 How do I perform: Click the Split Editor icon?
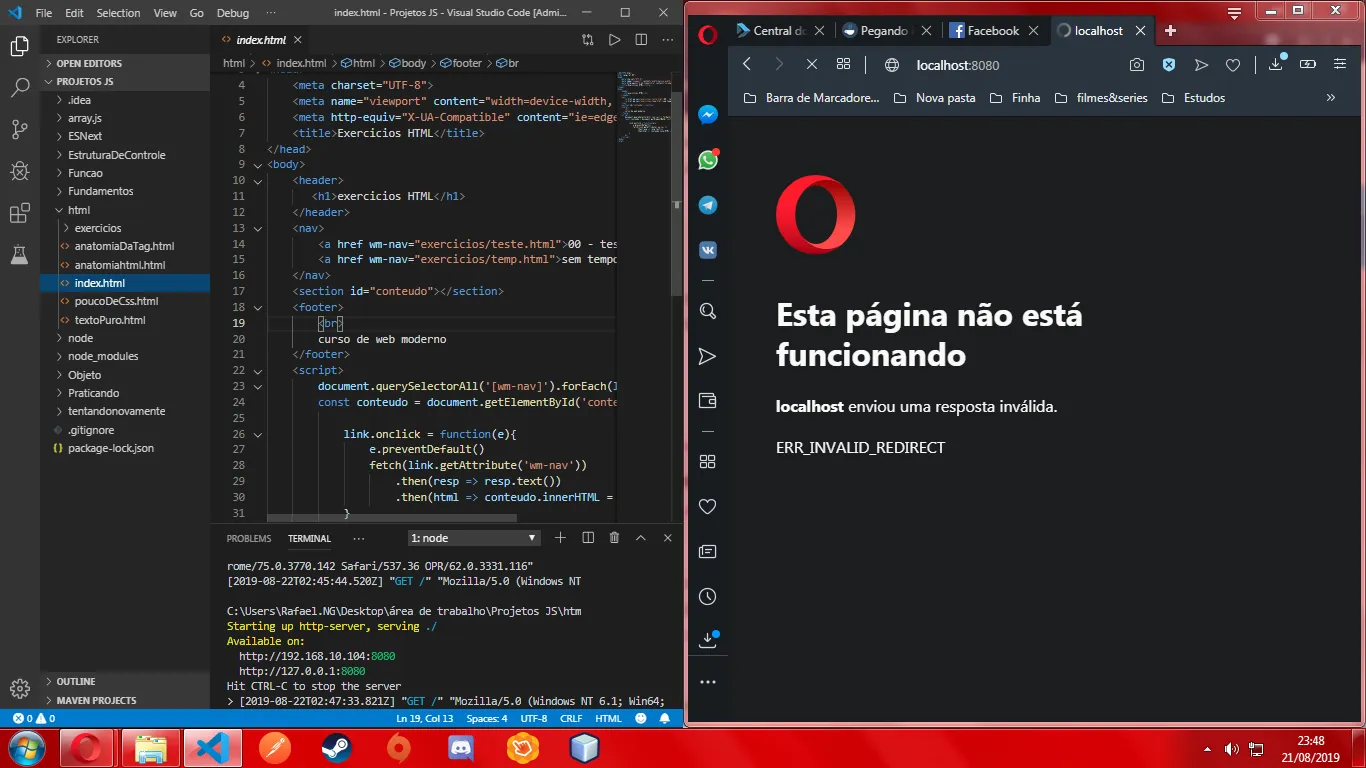coord(641,40)
